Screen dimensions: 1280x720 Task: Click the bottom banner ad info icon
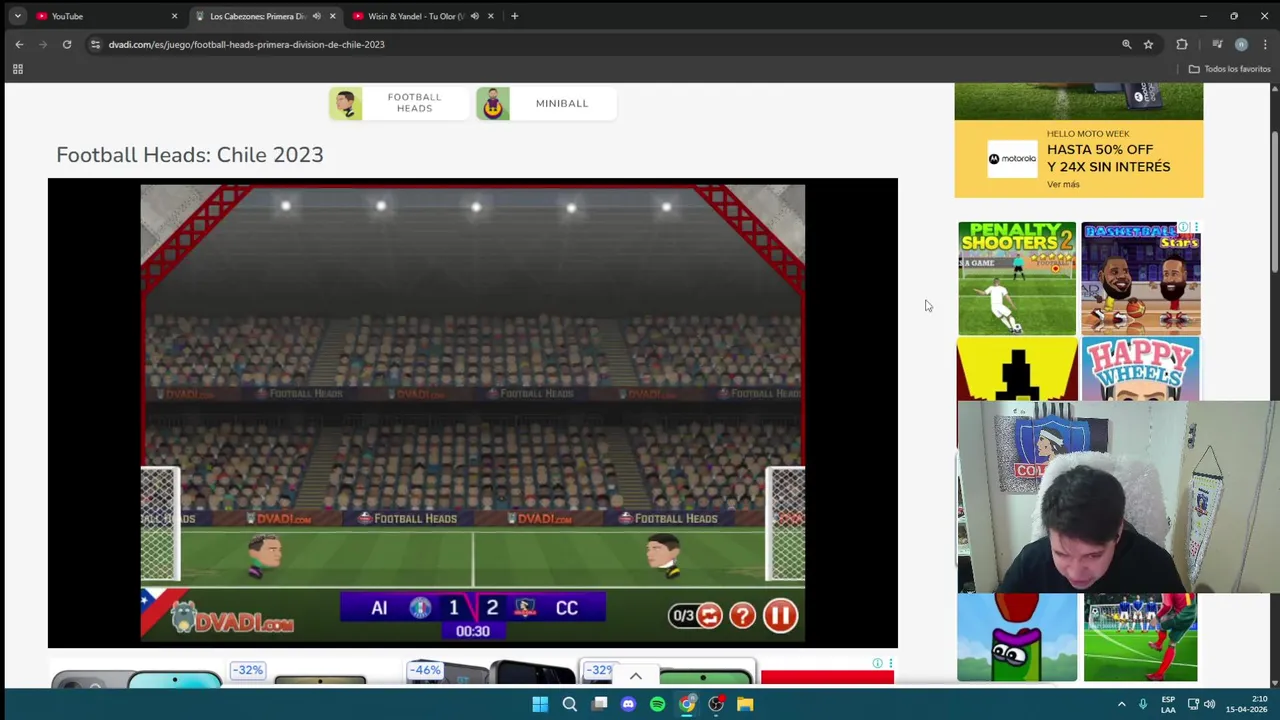pos(877,663)
